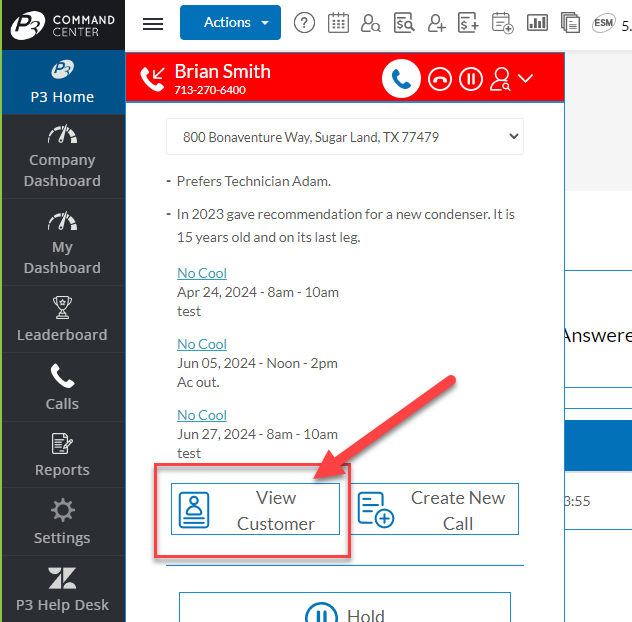Click the P3 Command Center logo

(x=63, y=25)
